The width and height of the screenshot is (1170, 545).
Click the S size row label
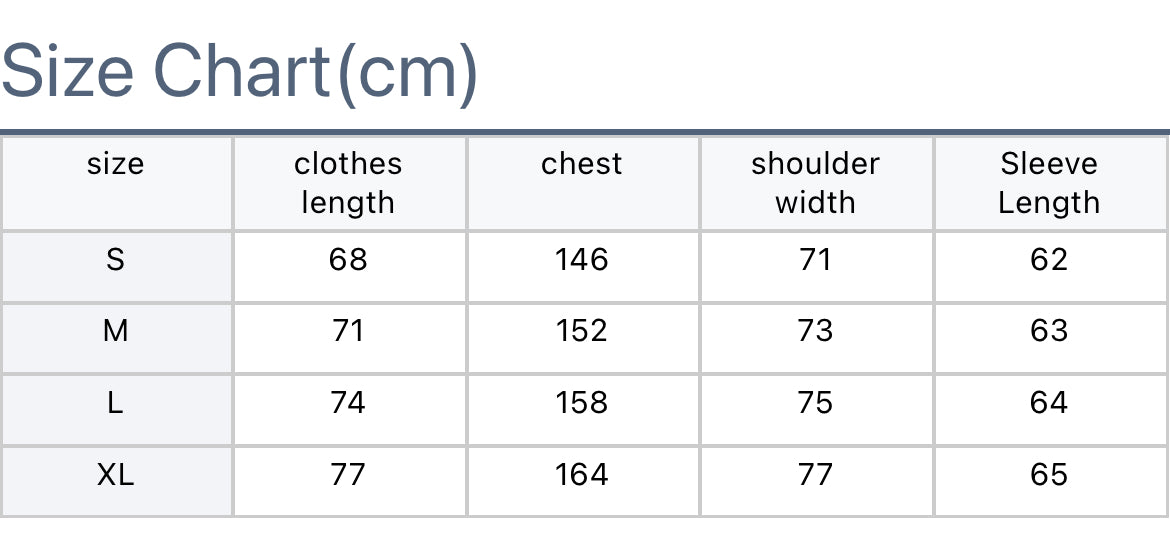pos(116,260)
